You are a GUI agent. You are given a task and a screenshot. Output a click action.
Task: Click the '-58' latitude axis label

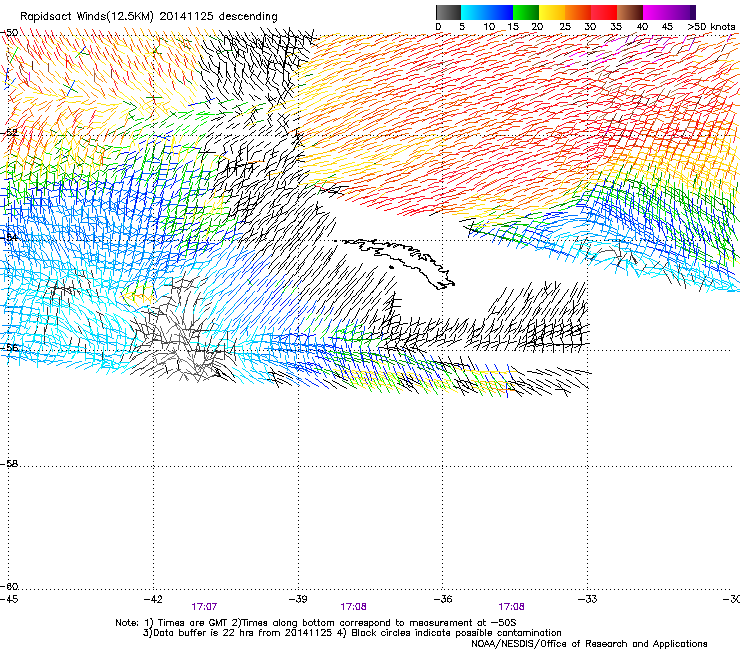(x=9, y=464)
